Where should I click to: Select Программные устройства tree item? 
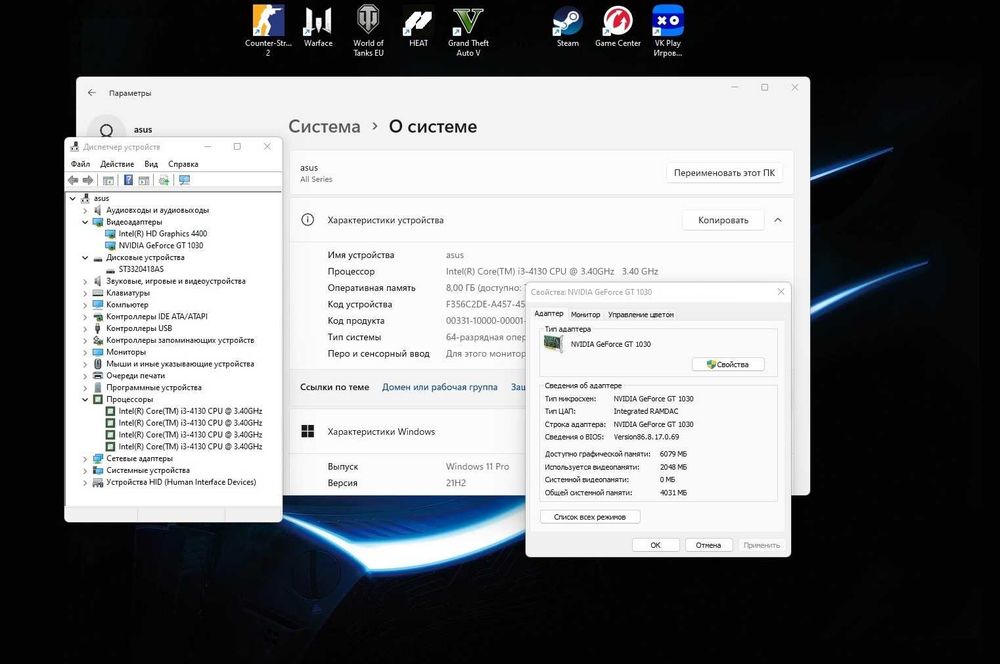[154, 387]
